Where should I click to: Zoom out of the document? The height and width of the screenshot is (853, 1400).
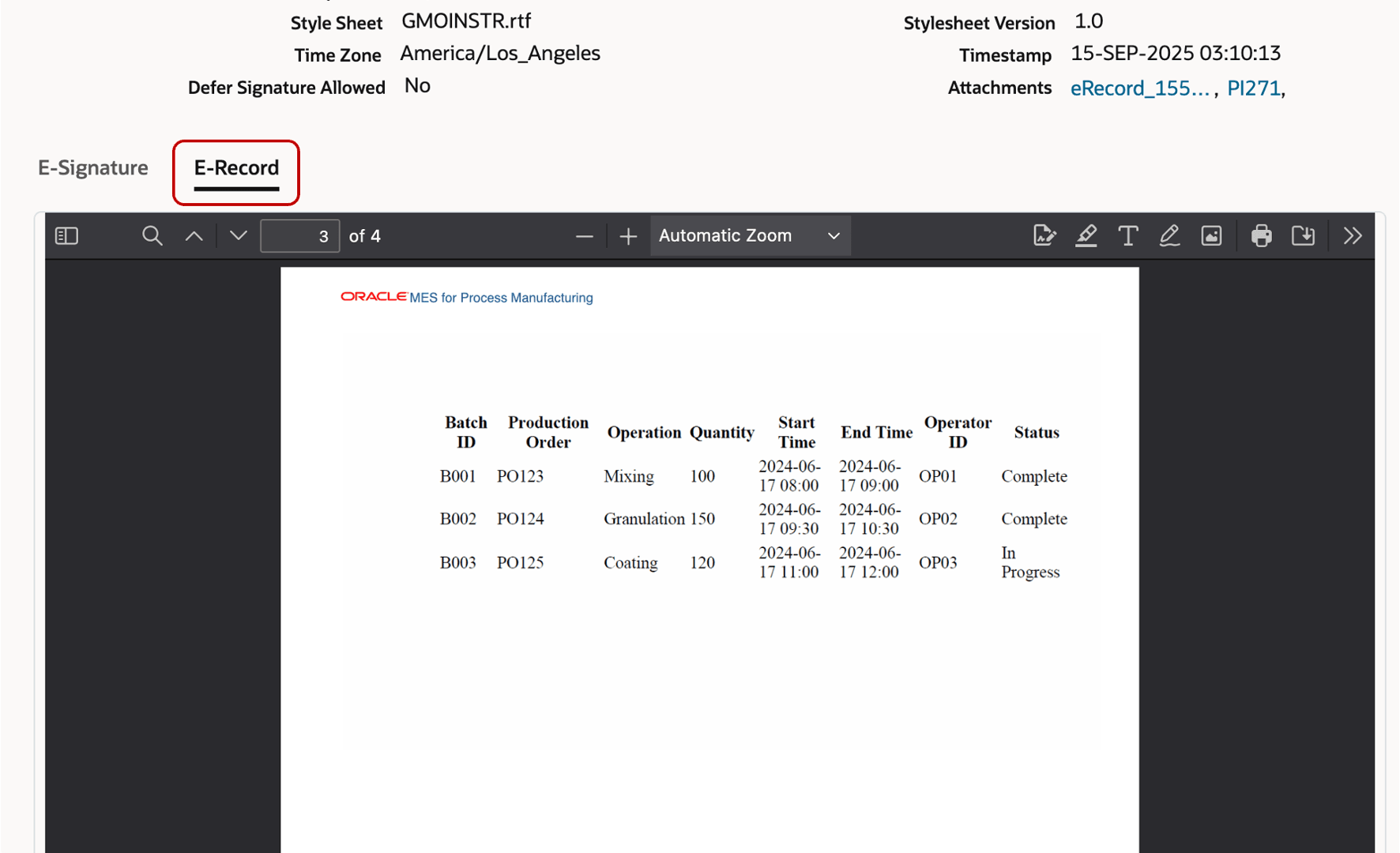[584, 235]
